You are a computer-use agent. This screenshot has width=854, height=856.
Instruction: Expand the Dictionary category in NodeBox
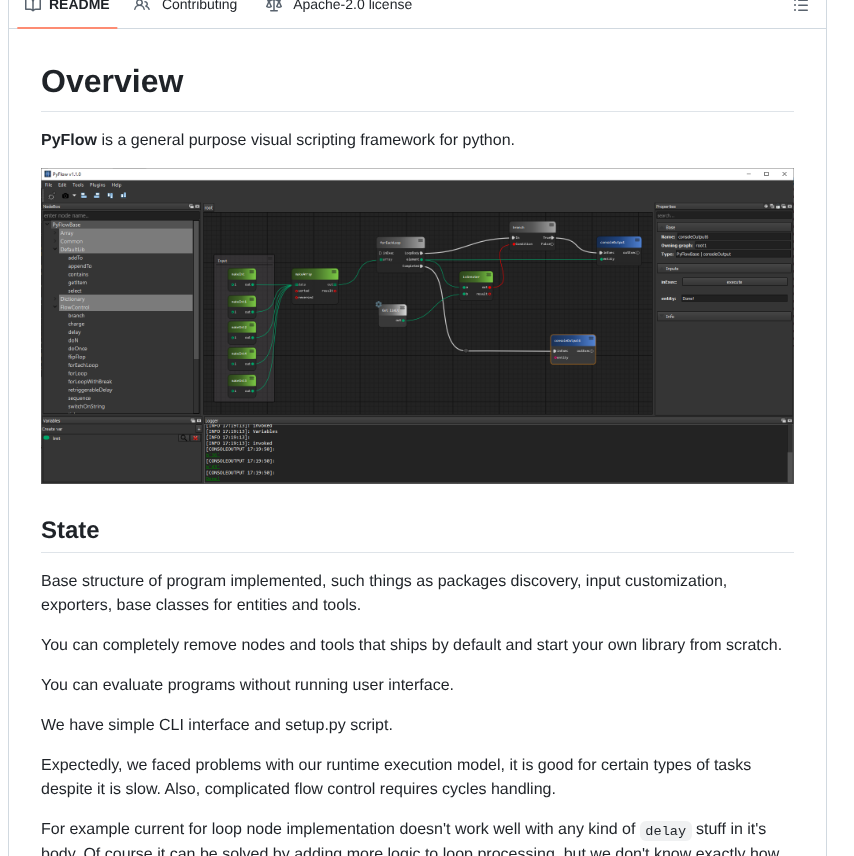tap(55, 299)
